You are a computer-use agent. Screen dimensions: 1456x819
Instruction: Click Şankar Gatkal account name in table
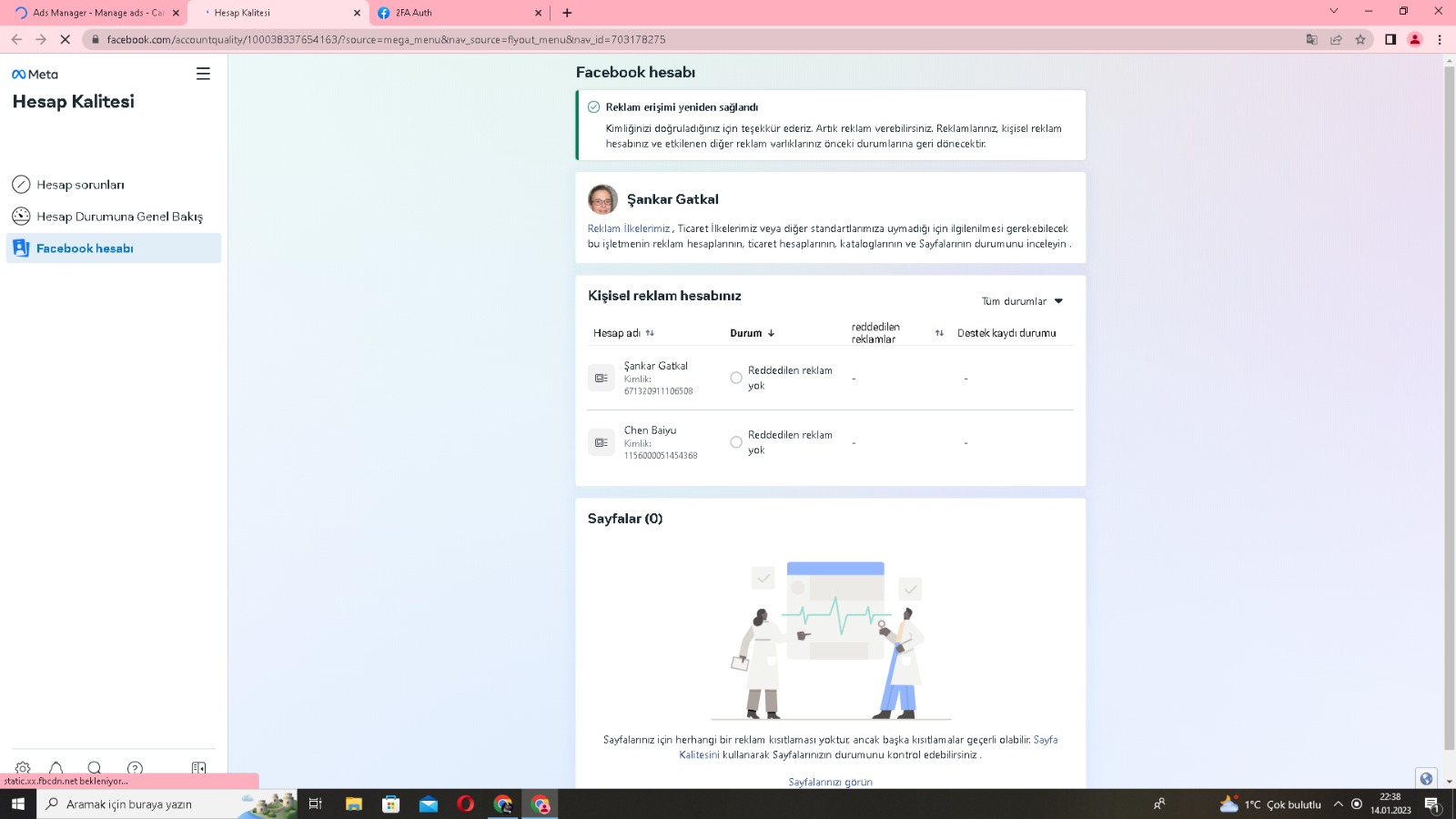[x=655, y=366]
